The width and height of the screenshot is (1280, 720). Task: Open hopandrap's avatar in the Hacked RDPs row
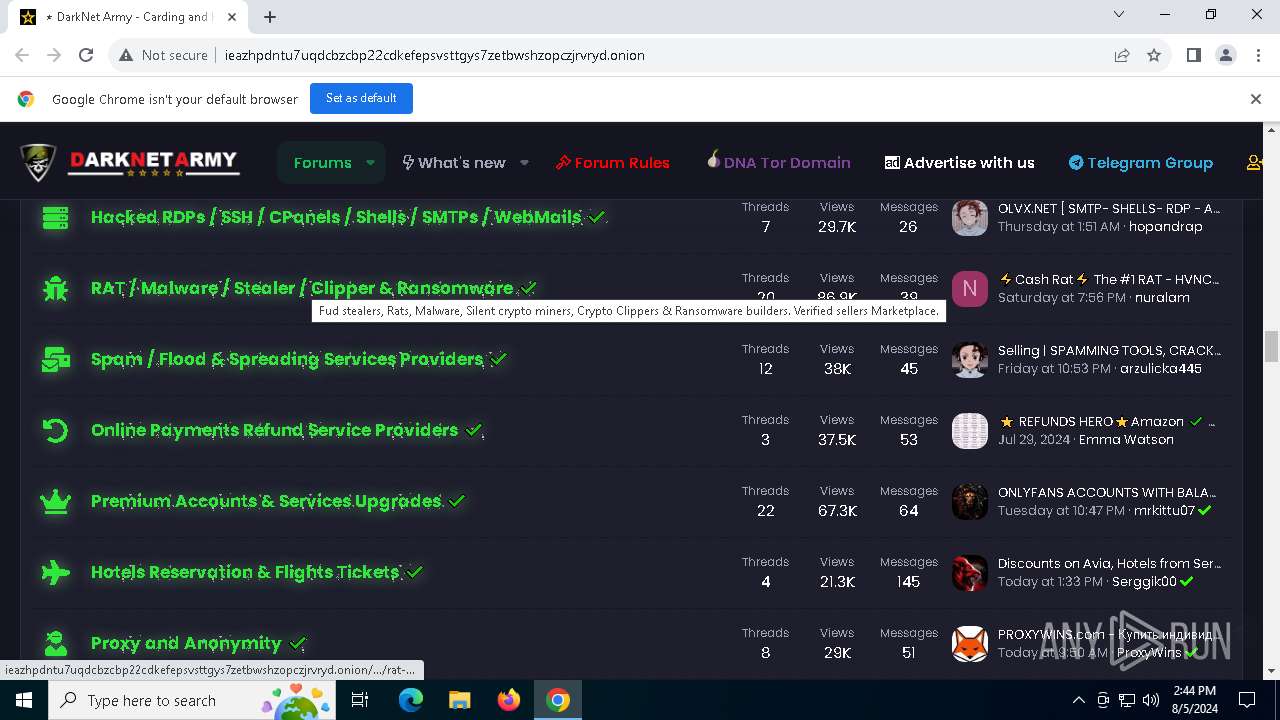(x=969, y=217)
